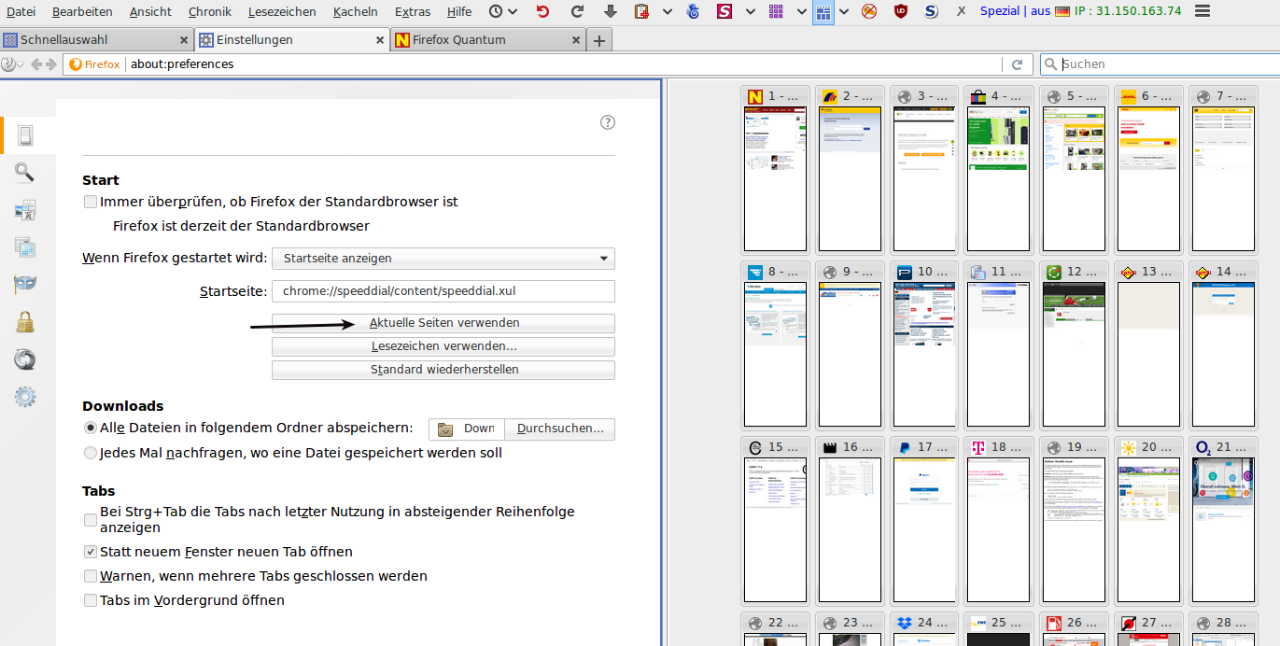Image resolution: width=1280 pixels, height=646 pixels.
Task: Click the purple grid toolbar icon
Action: tap(776, 11)
